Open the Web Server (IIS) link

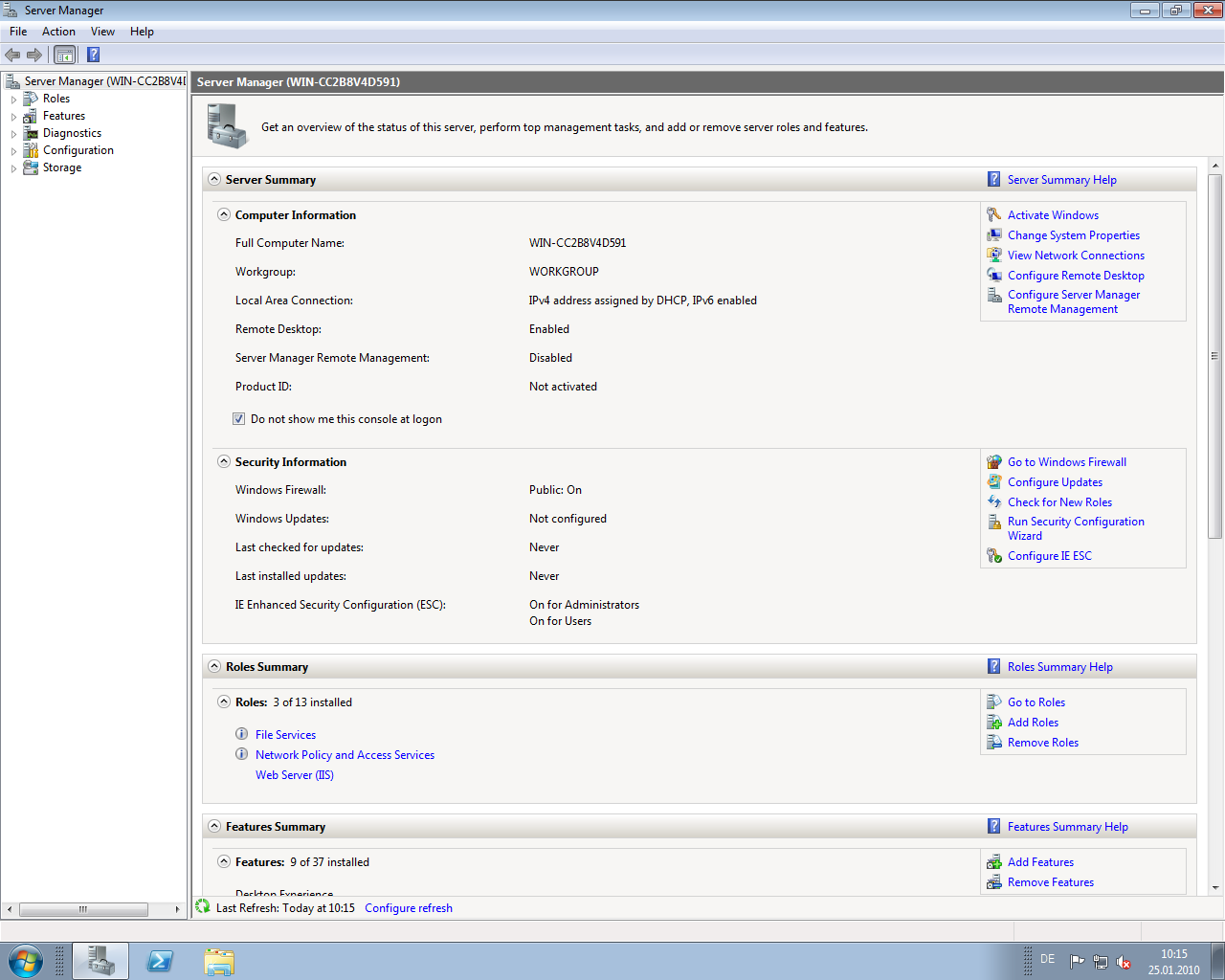pyautogui.click(x=295, y=775)
